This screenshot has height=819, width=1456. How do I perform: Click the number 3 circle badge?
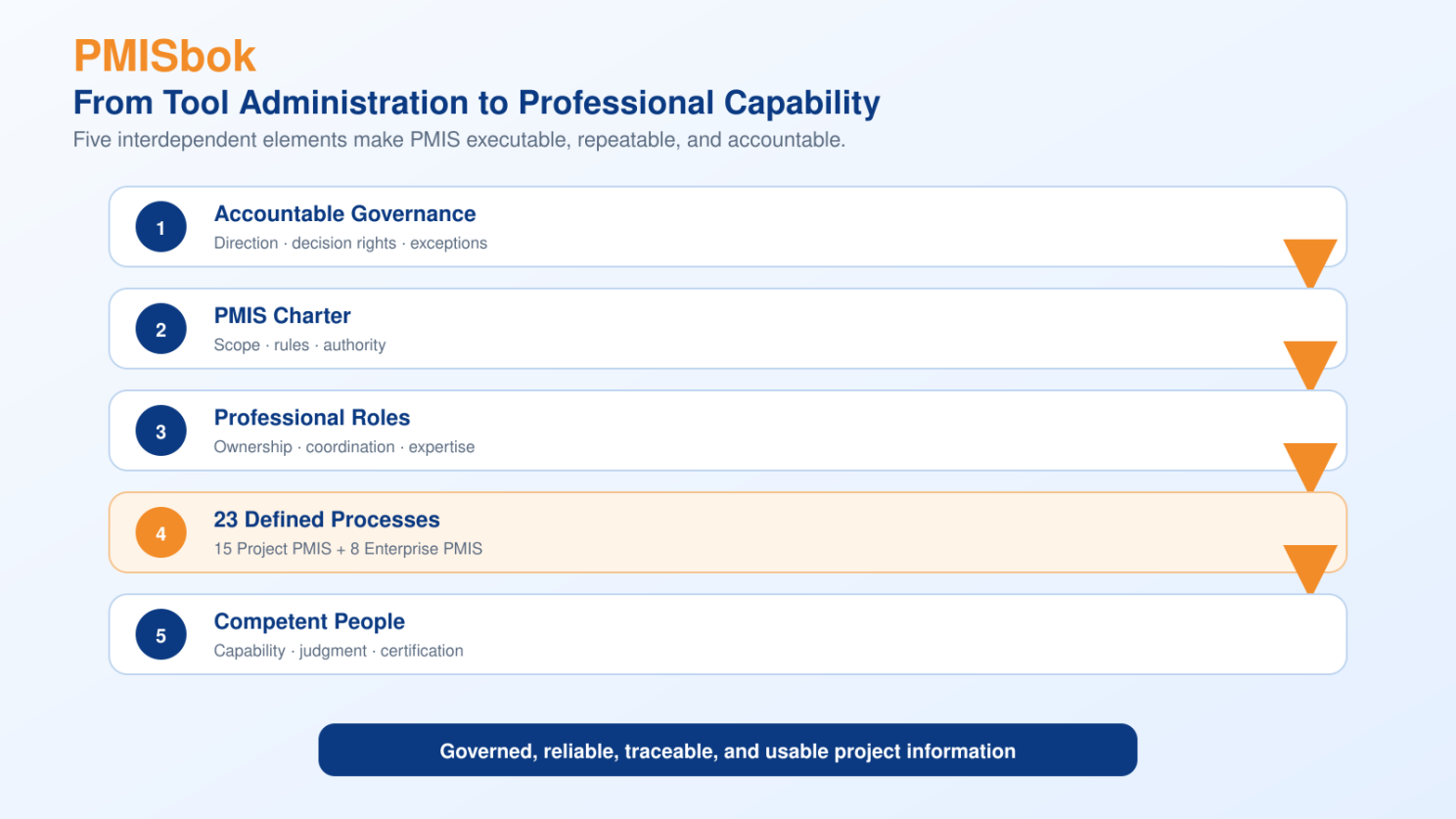[x=160, y=431]
